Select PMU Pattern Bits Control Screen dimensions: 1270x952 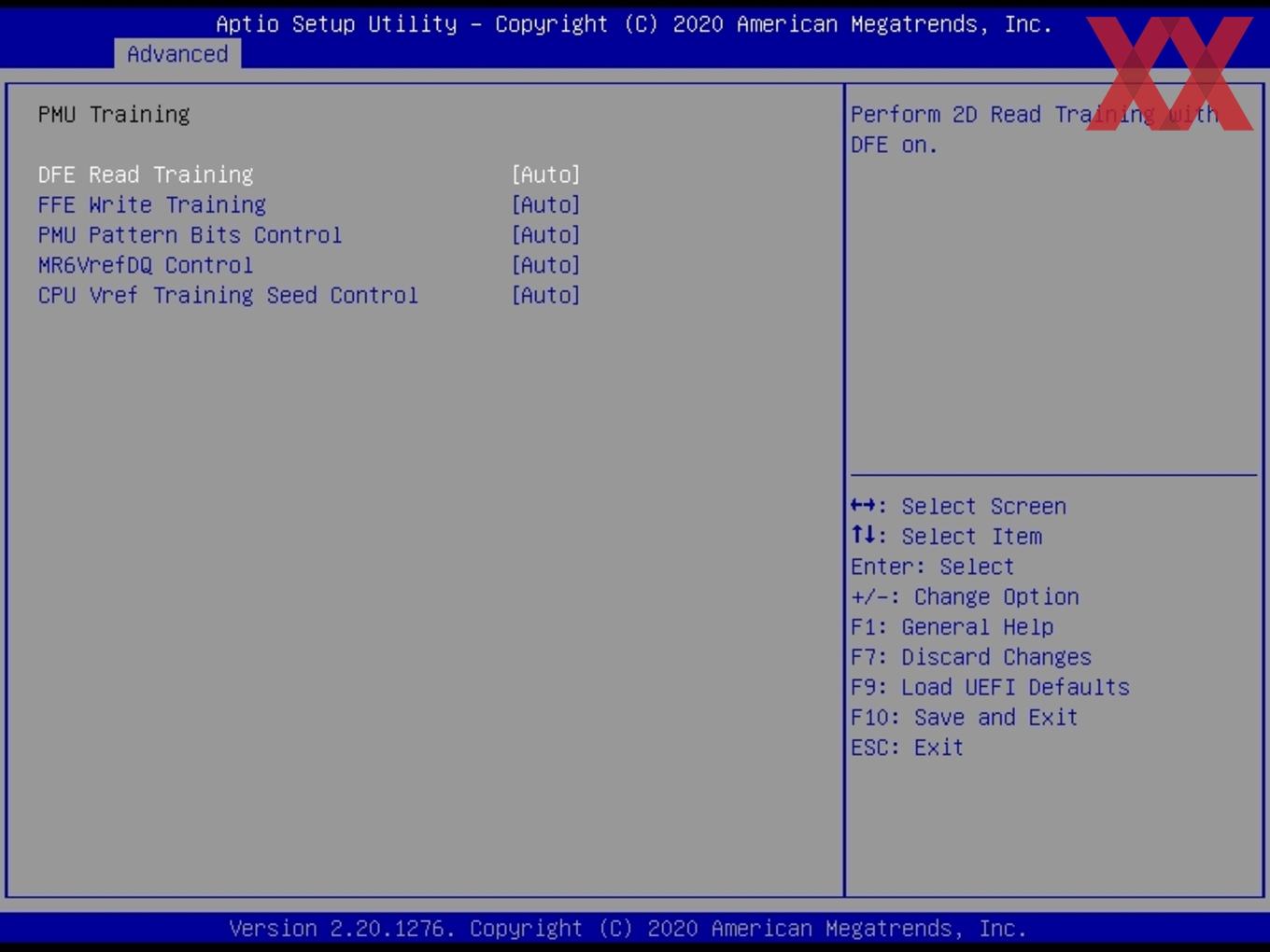point(190,234)
